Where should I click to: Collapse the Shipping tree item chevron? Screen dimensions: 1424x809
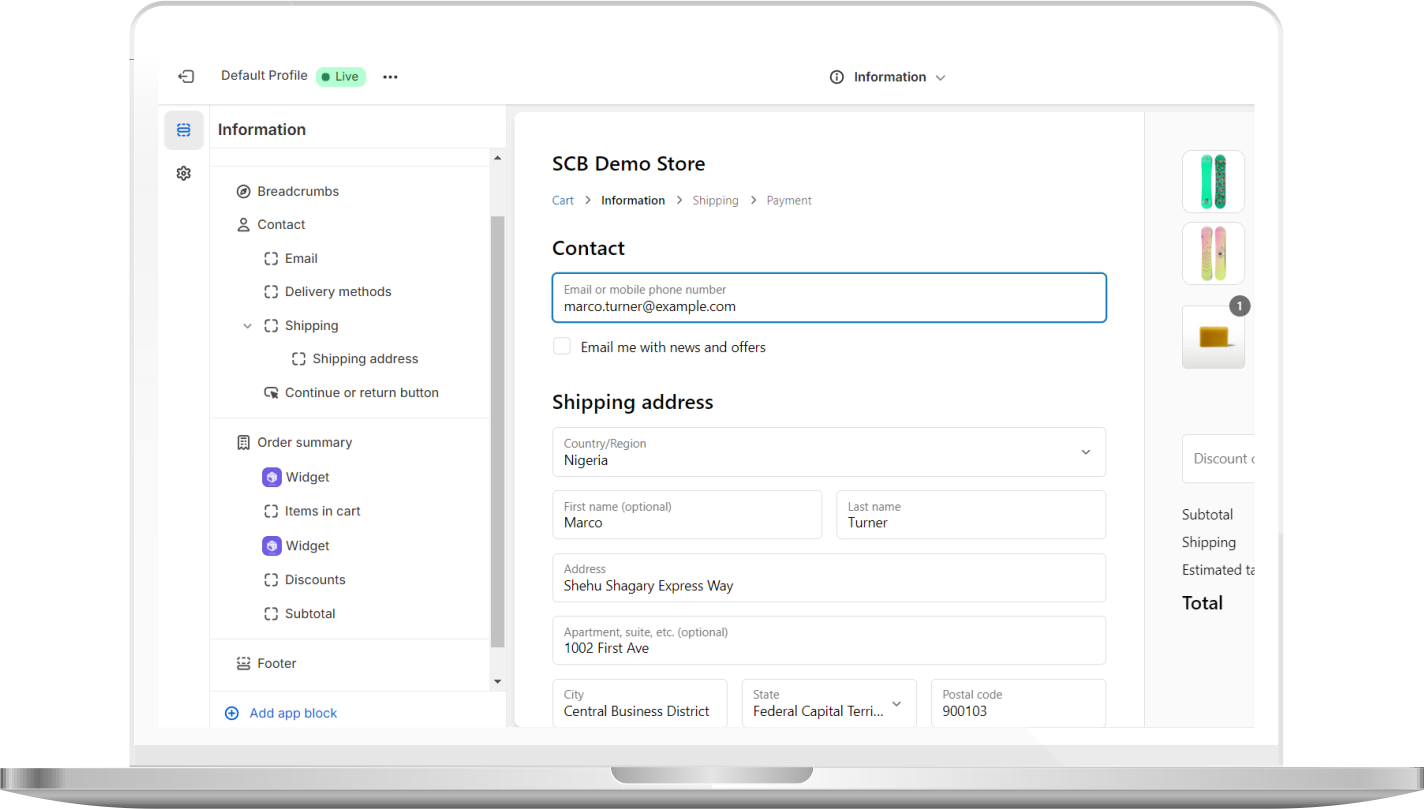pos(247,326)
